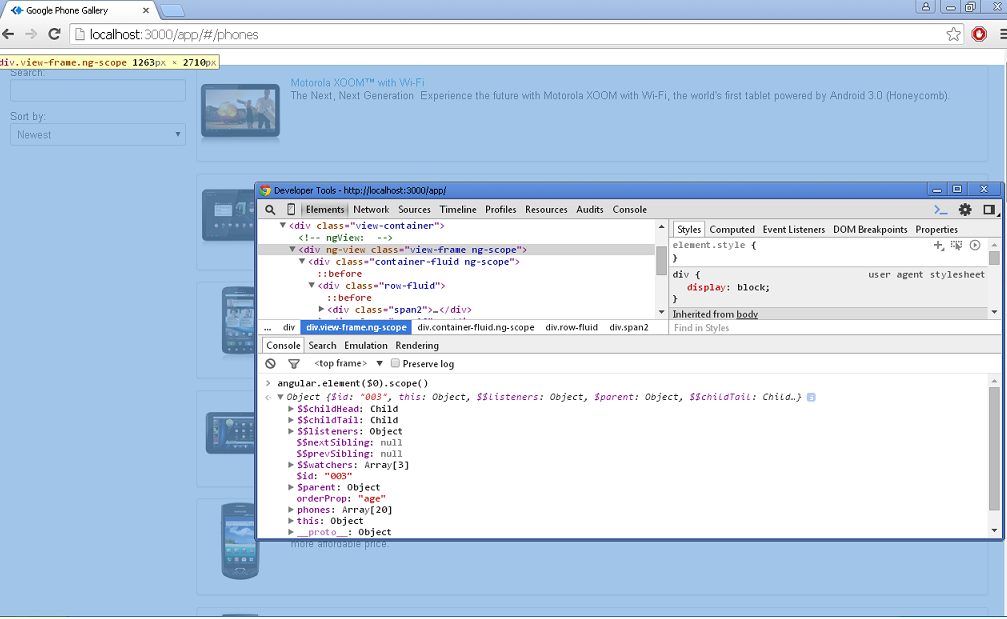Click the body link in Inherited from
This screenshot has width=1007, height=619.
[x=747, y=314]
